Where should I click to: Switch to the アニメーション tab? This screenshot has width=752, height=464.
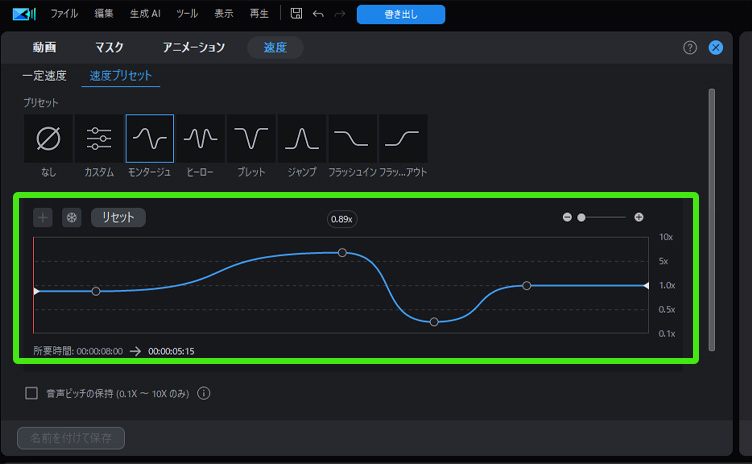click(x=194, y=47)
